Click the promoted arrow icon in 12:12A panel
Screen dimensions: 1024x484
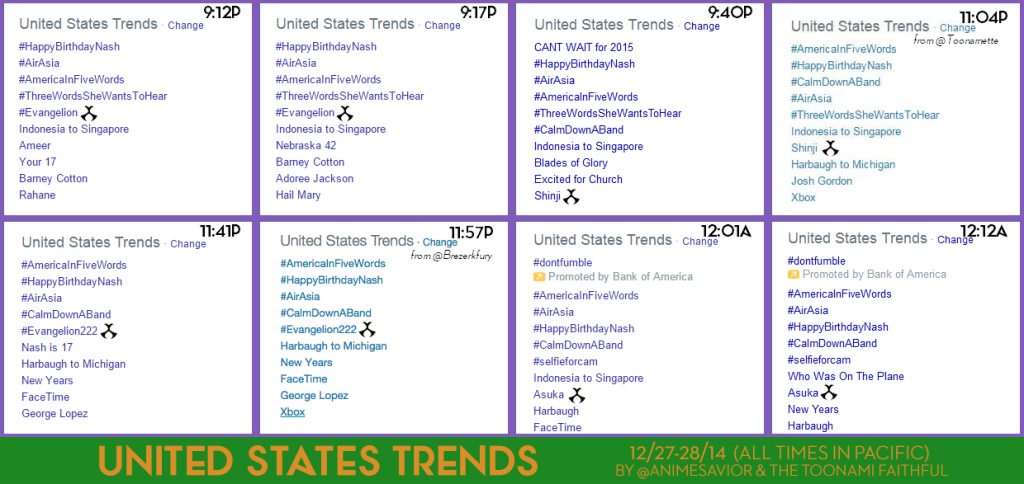(x=793, y=274)
